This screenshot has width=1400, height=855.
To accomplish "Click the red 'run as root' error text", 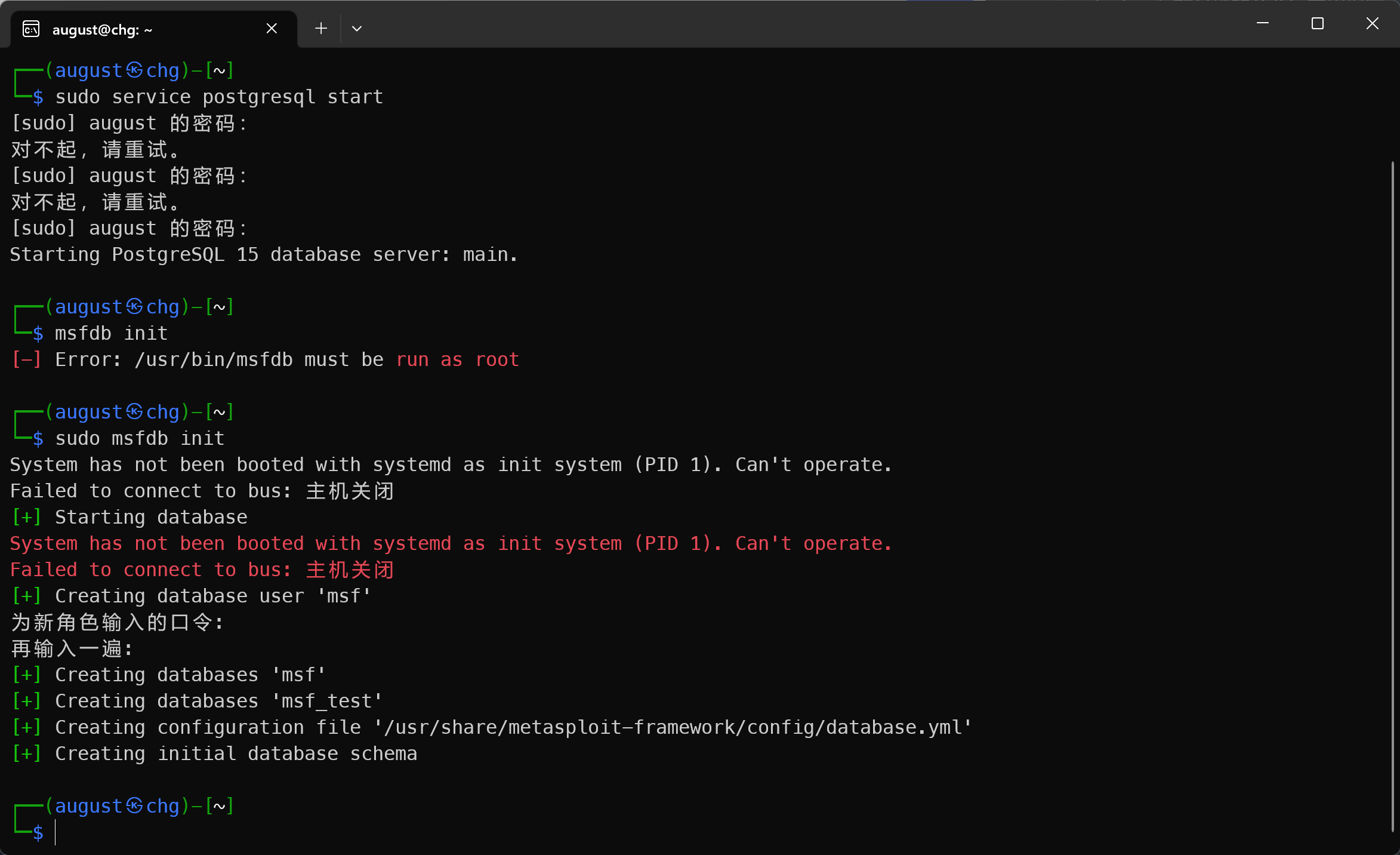I will pyautogui.click(x=458, y=359).
